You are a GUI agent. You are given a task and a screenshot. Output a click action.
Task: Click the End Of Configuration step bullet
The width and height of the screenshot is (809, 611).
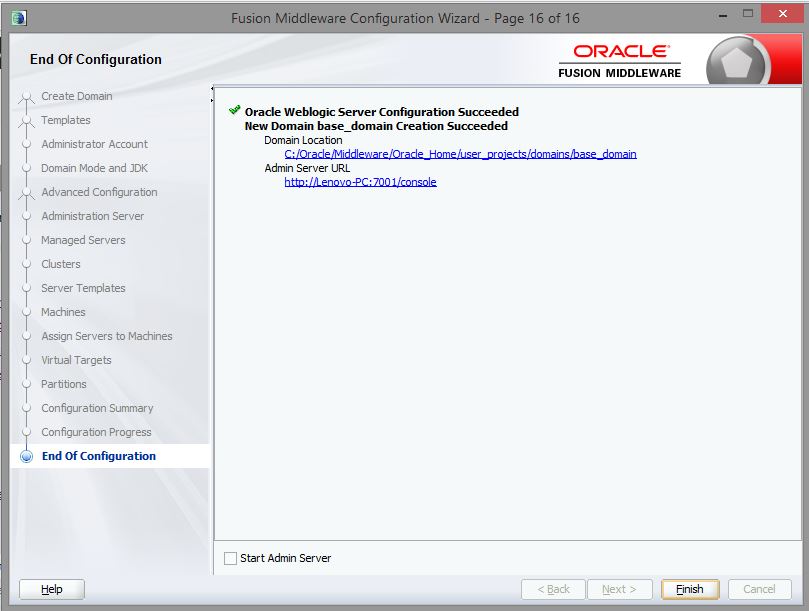(27, 457)
